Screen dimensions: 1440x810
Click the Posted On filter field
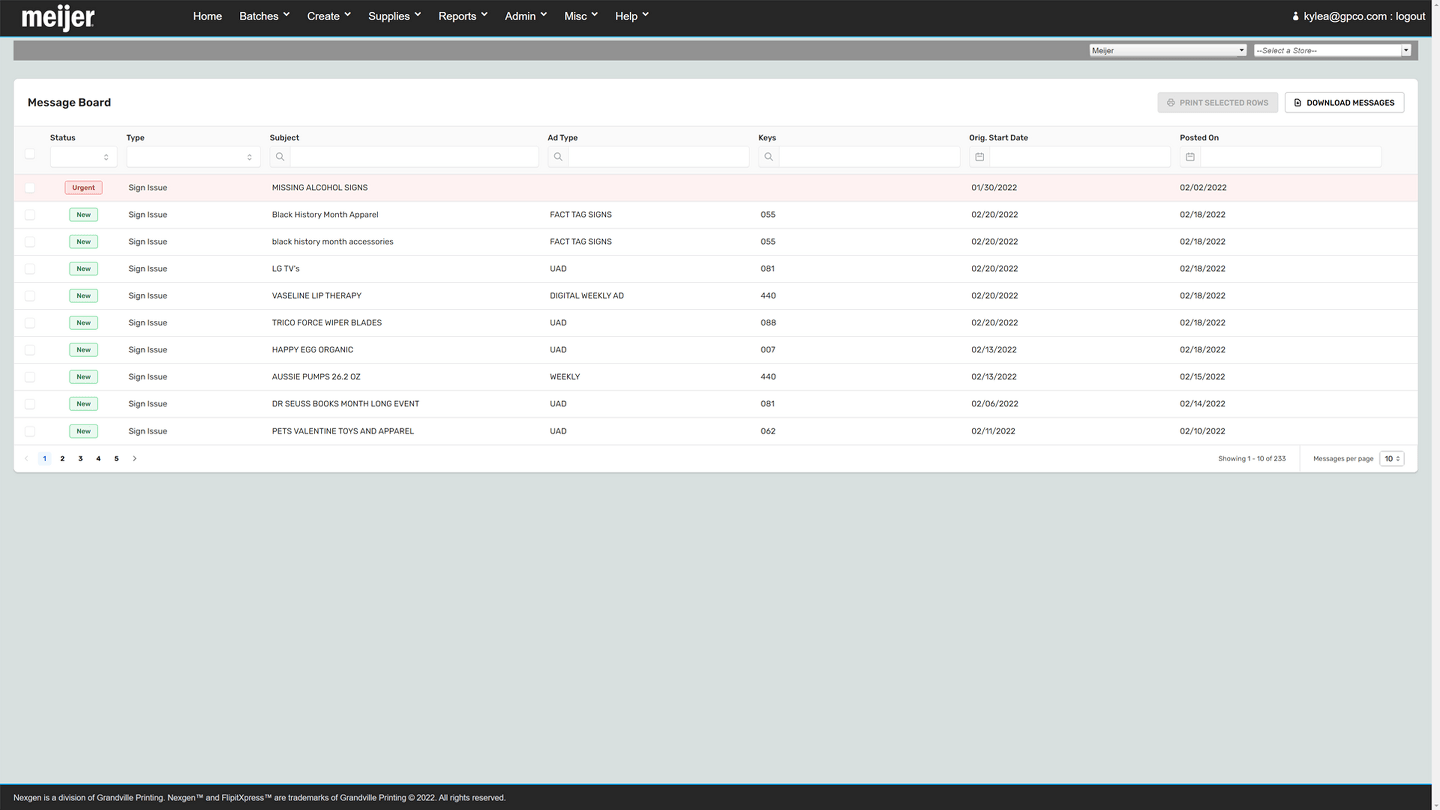[1291, 157]
